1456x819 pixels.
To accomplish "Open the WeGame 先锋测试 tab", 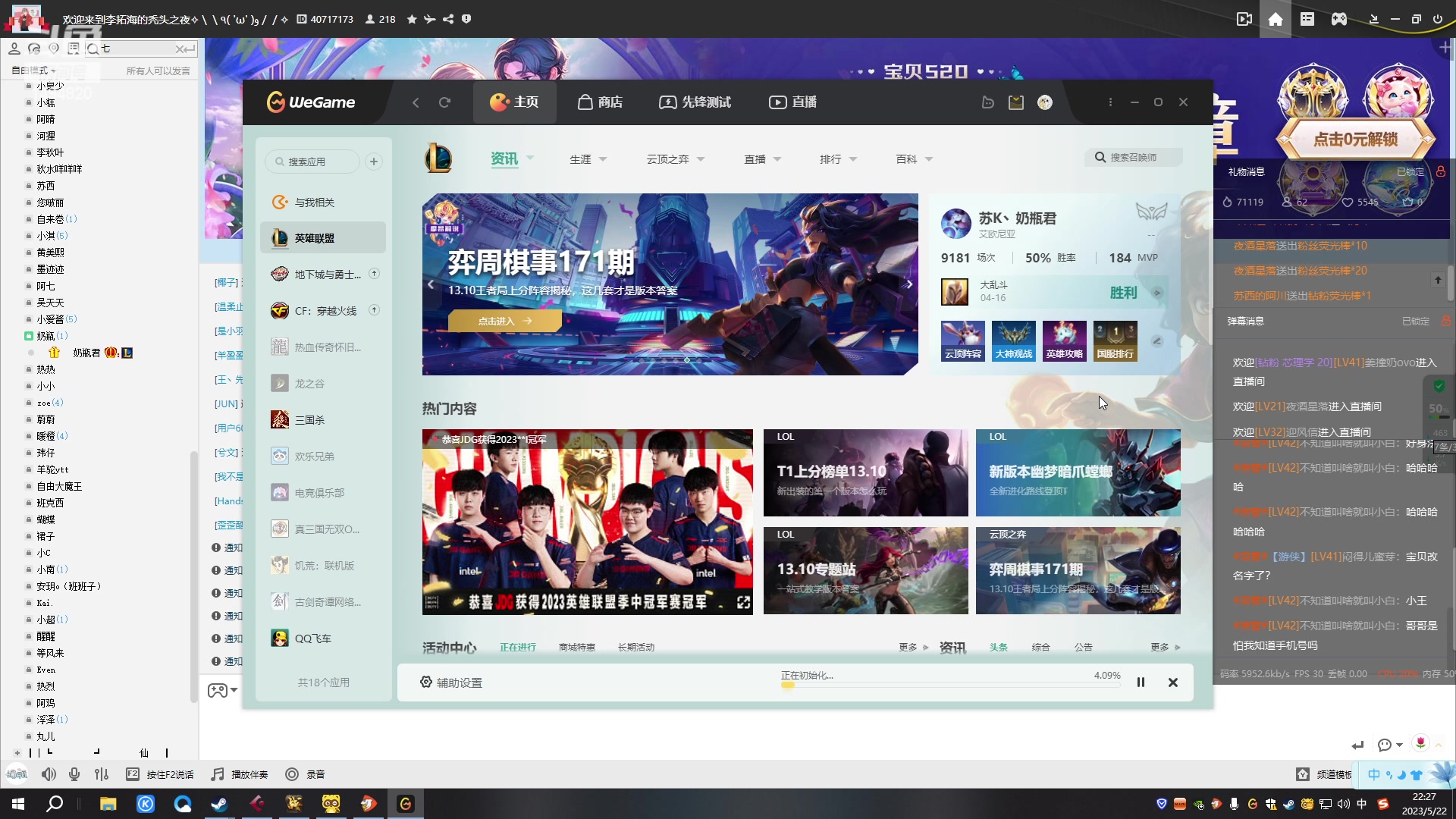I will pos(695,102).
